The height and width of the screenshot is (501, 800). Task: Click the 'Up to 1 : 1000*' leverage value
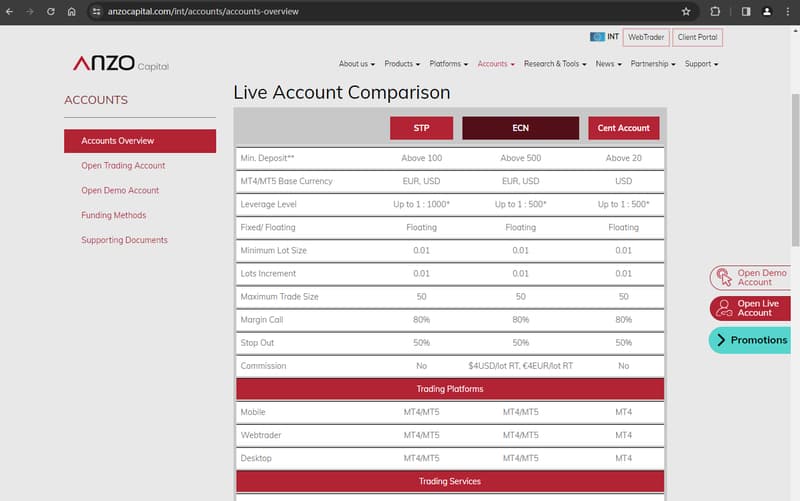(421, 204)
